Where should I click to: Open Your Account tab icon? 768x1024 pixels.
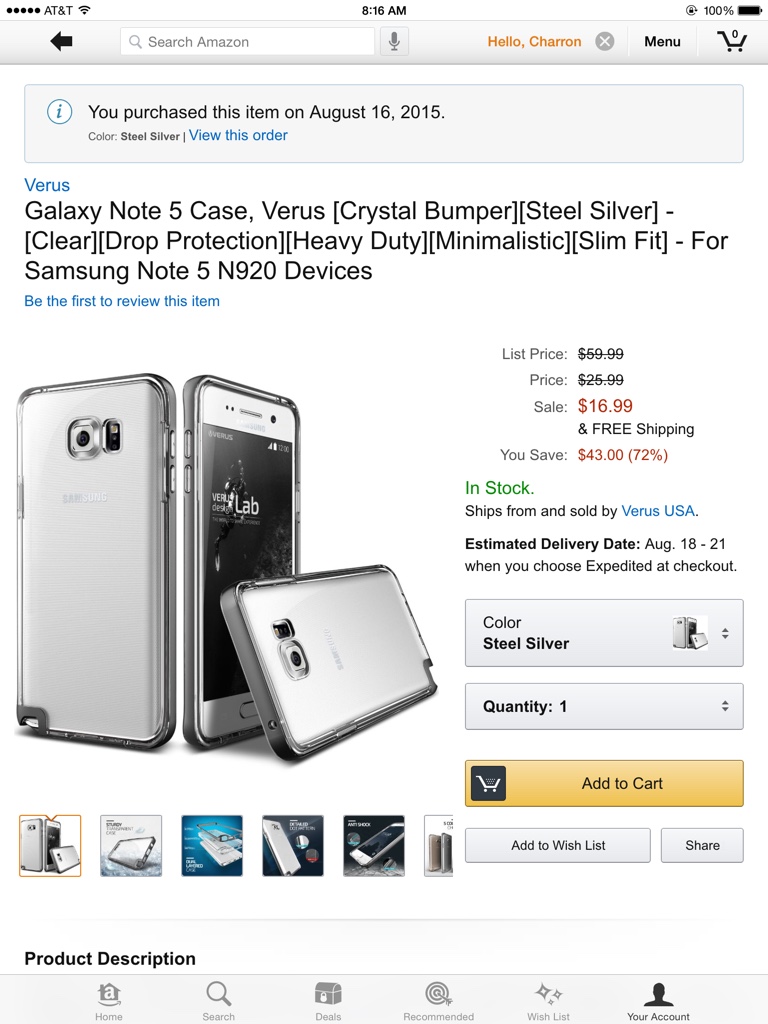(x=658, y=999)
